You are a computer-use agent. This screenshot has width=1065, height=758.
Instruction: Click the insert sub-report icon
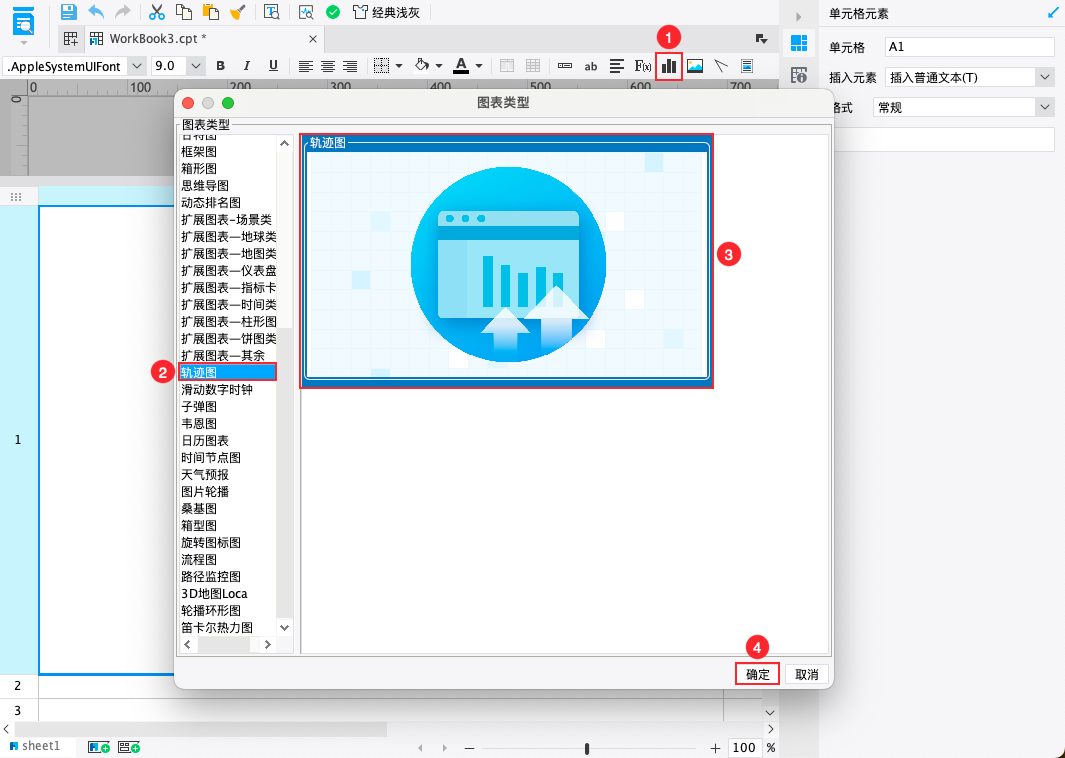pyautogui.click(x=746, y=66)
